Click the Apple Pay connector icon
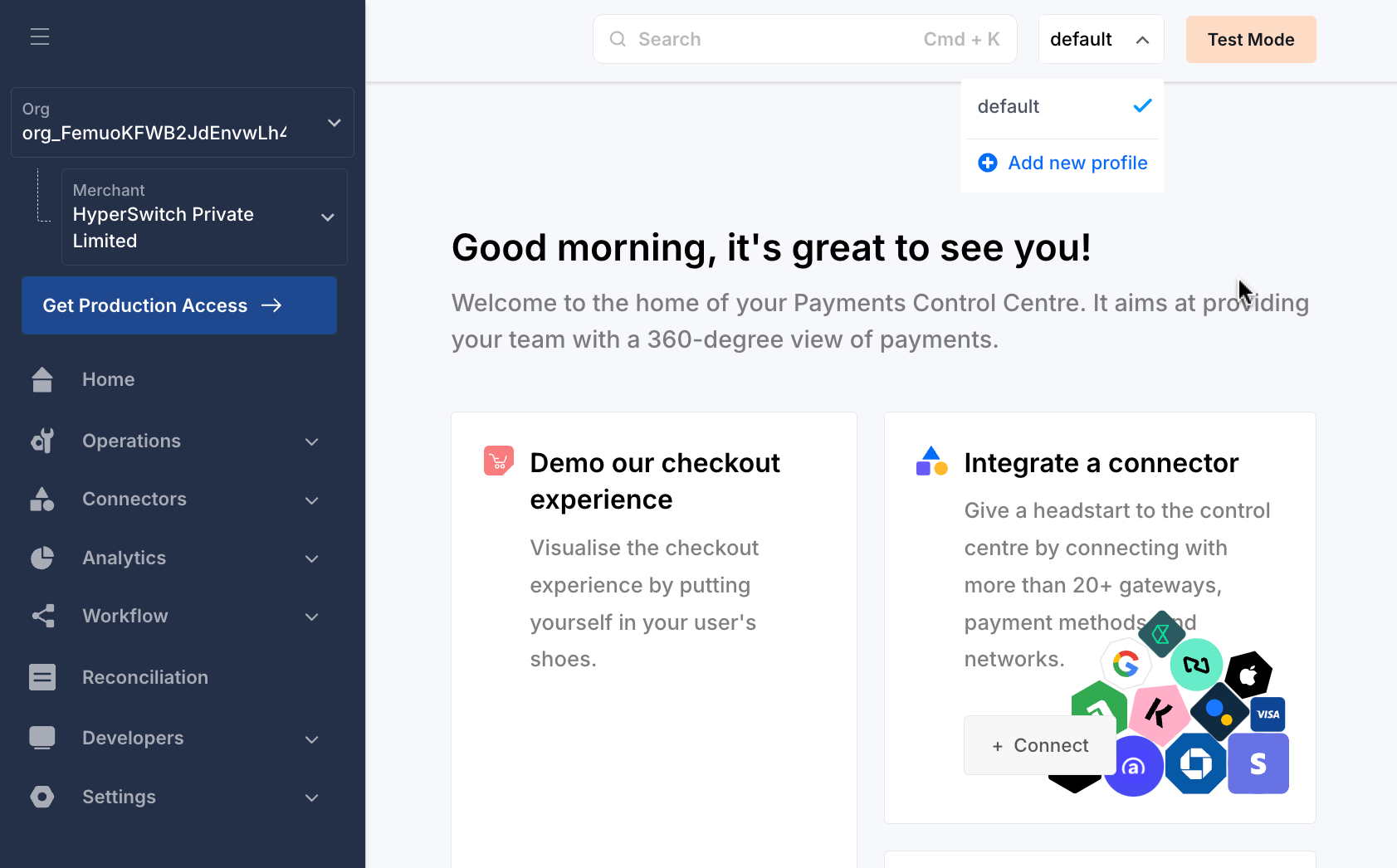The height and width of the screenshot is (868, 1397). click(1248, 675)
